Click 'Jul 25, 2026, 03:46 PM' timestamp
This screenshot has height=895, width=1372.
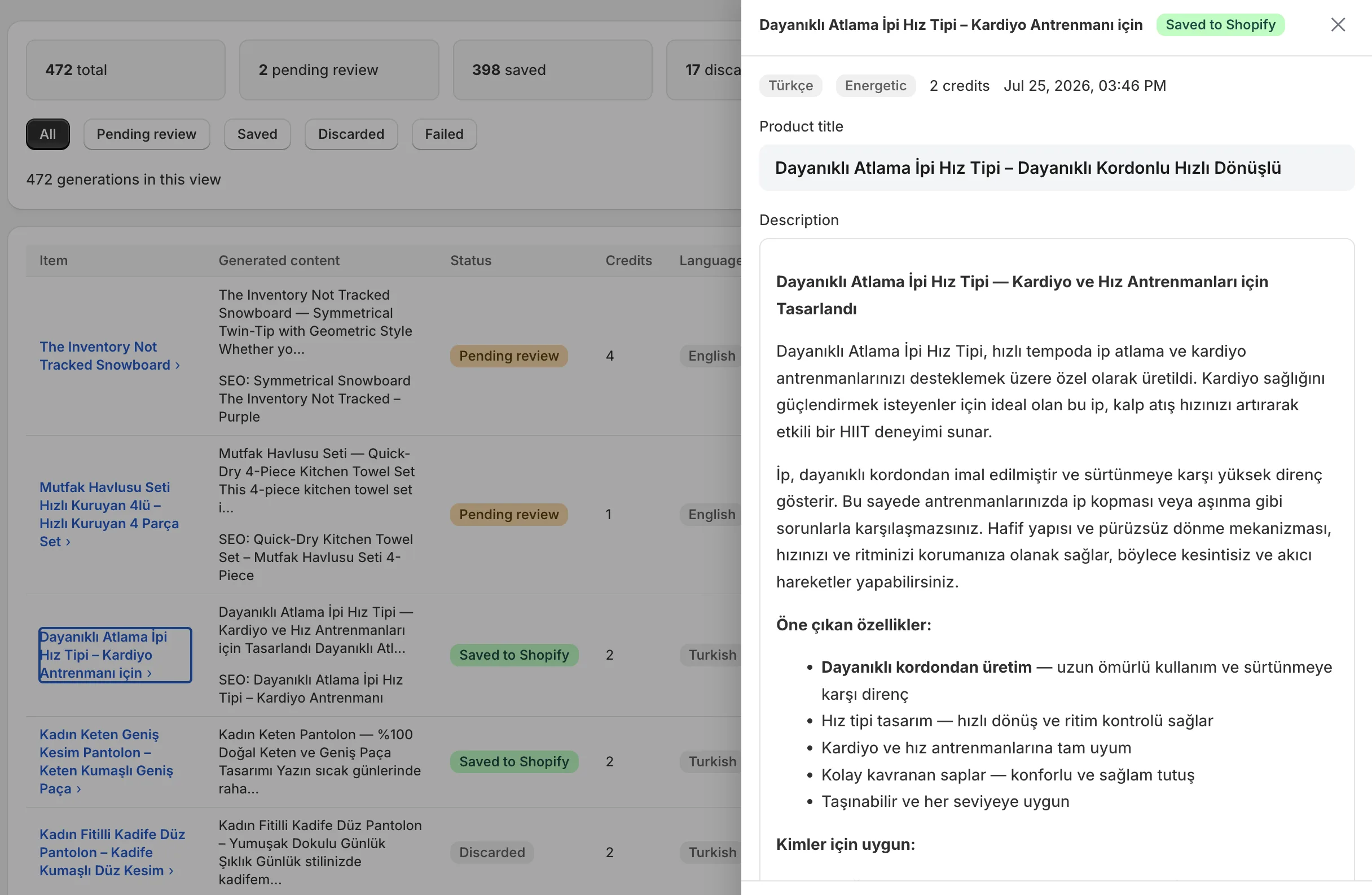click(x=1085, y=86)
